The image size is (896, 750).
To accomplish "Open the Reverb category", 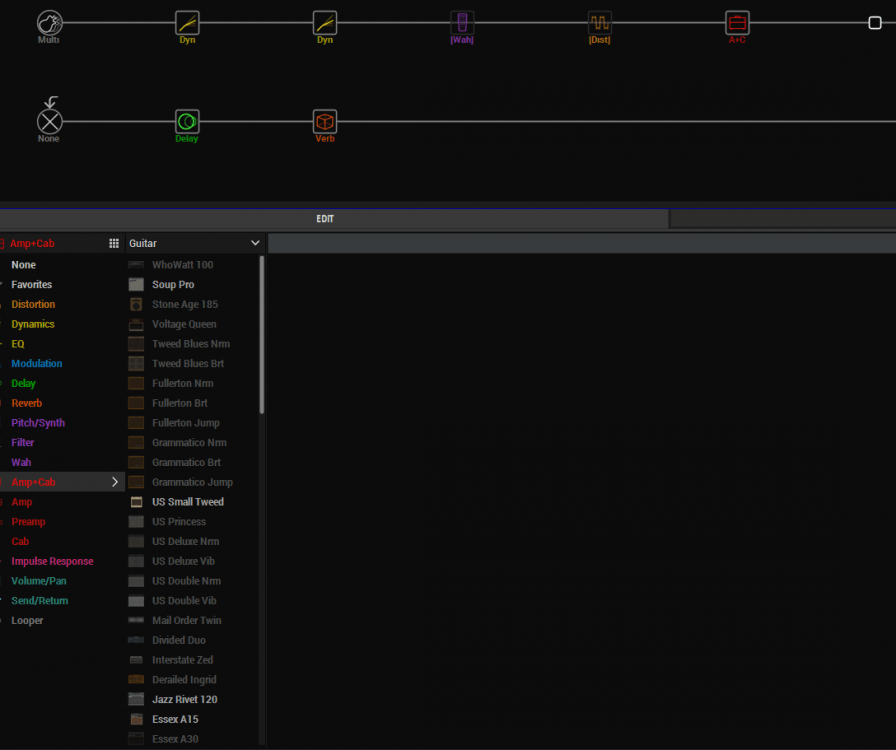I will (26, 403).
